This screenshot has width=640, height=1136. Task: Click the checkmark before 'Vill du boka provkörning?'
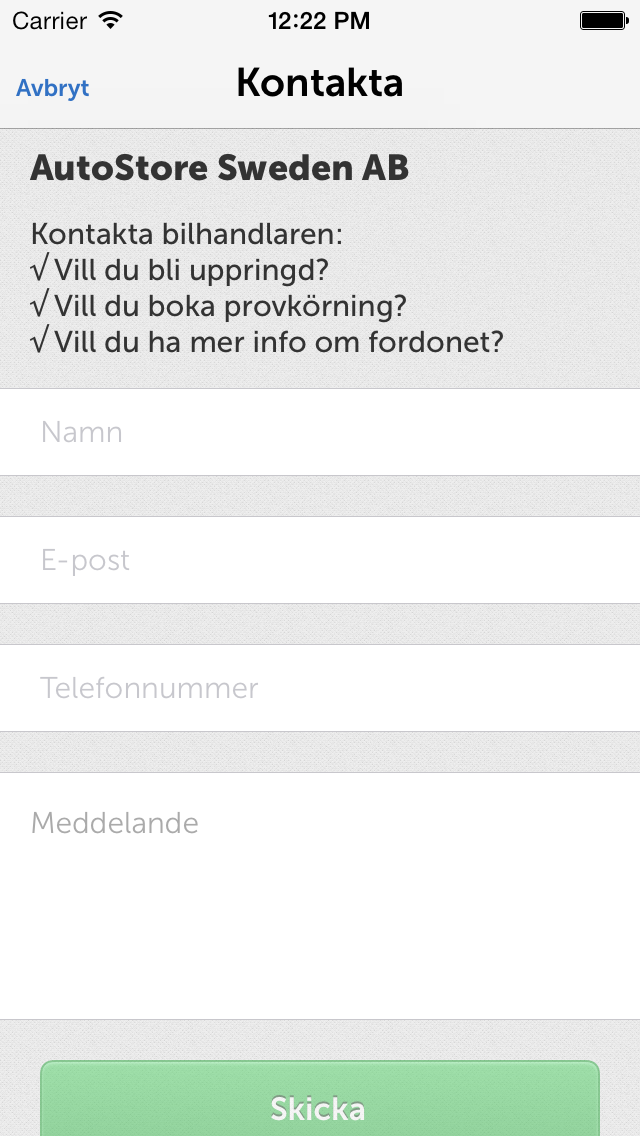(39, 306)
